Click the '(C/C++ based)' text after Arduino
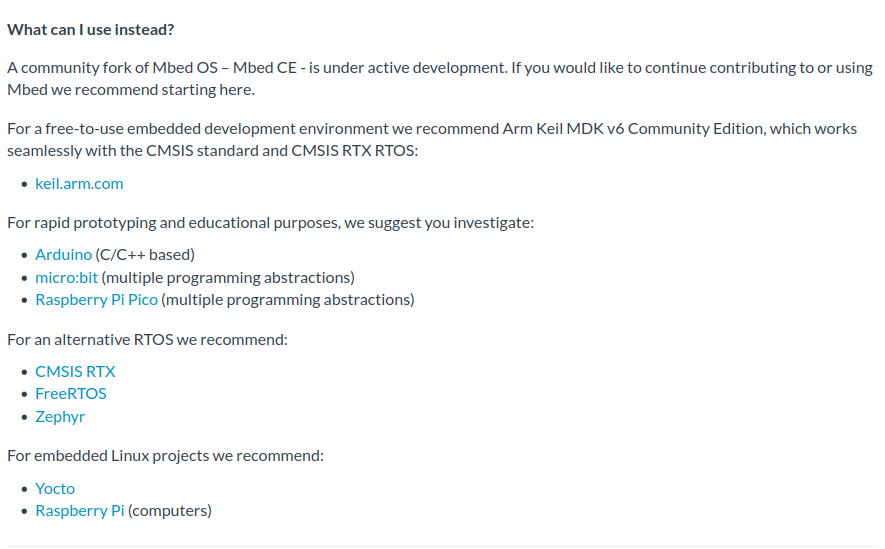The height and width of the screenshot is (549, 885). 145,255
